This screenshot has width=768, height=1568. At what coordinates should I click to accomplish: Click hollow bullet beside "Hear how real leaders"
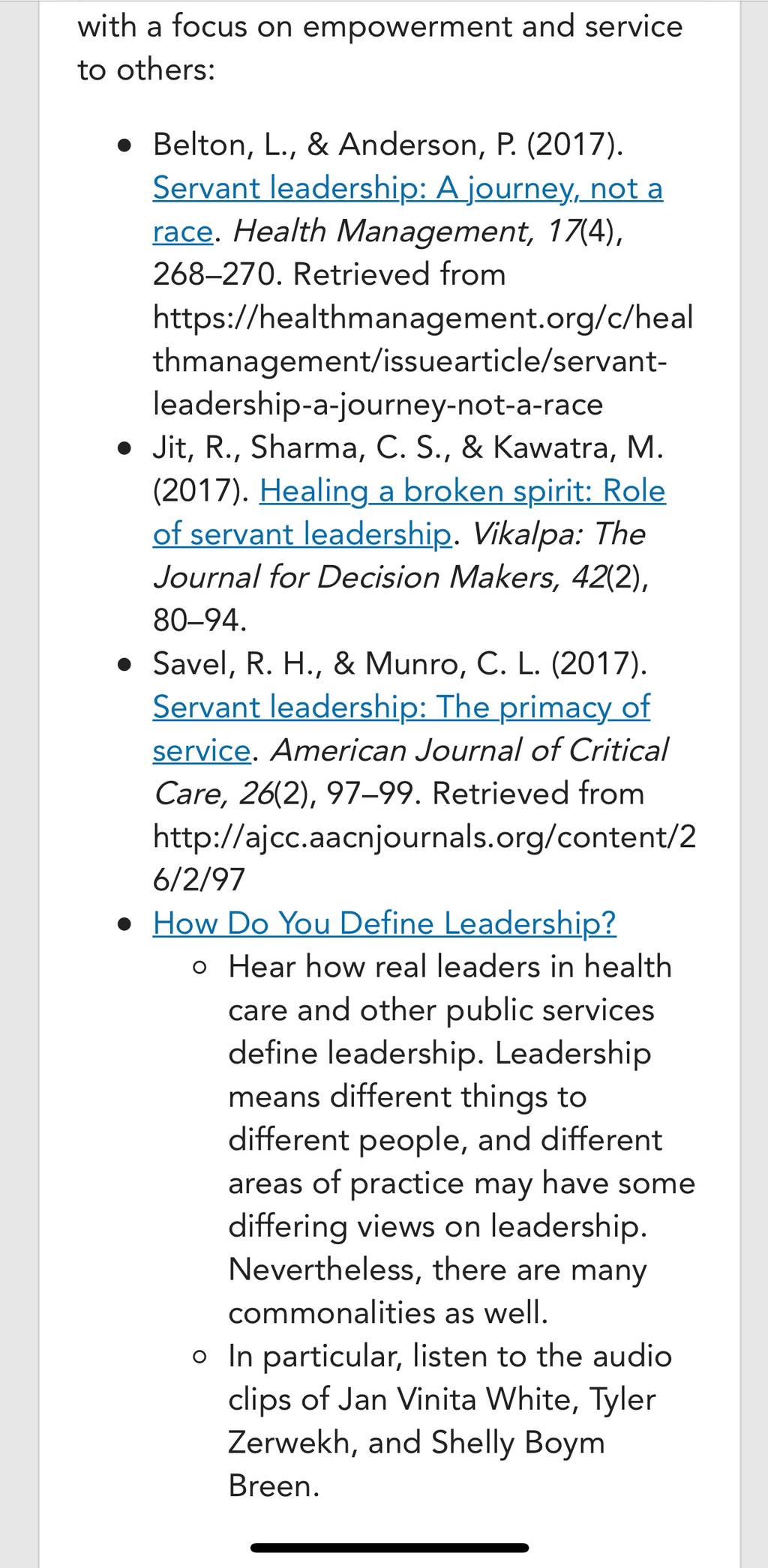(x=199, y=968)
